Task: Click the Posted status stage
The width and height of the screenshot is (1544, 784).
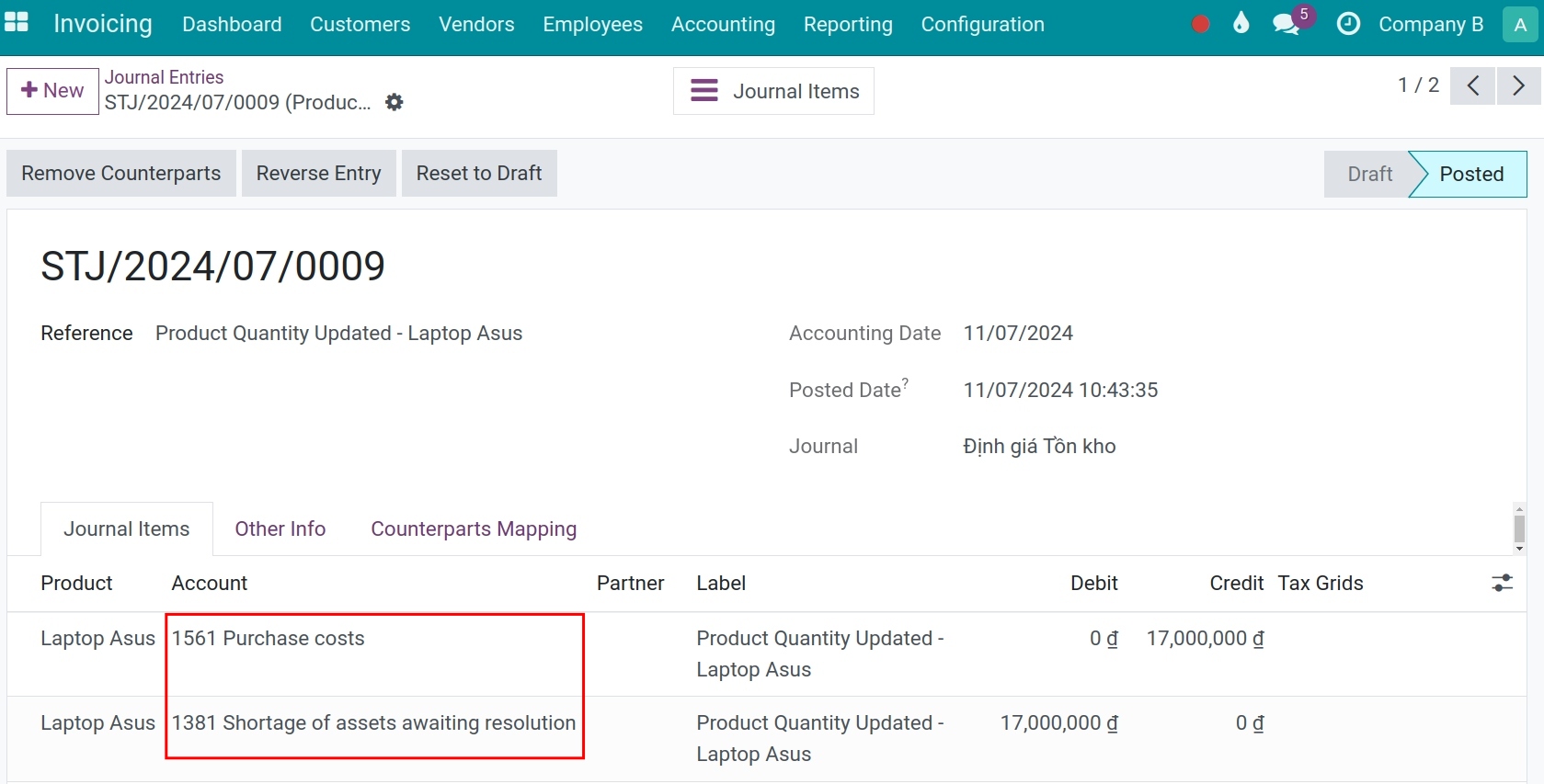Action: pyautogui.click(x=1471, y=174)
